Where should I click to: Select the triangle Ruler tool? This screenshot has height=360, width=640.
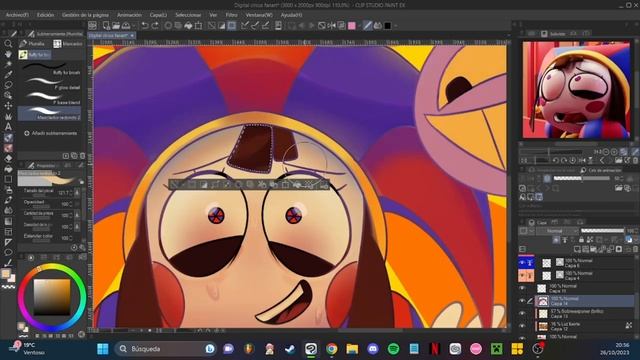8,242
